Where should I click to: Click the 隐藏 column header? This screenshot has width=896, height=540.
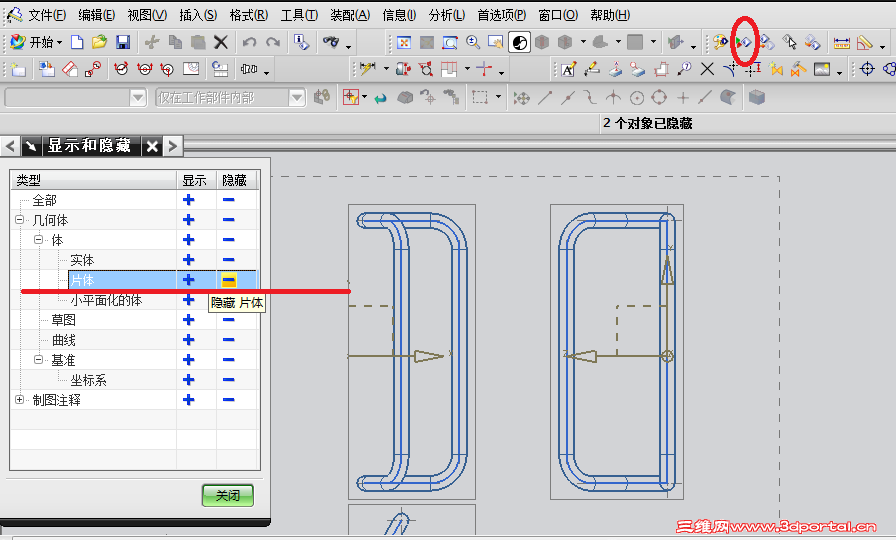237,180
